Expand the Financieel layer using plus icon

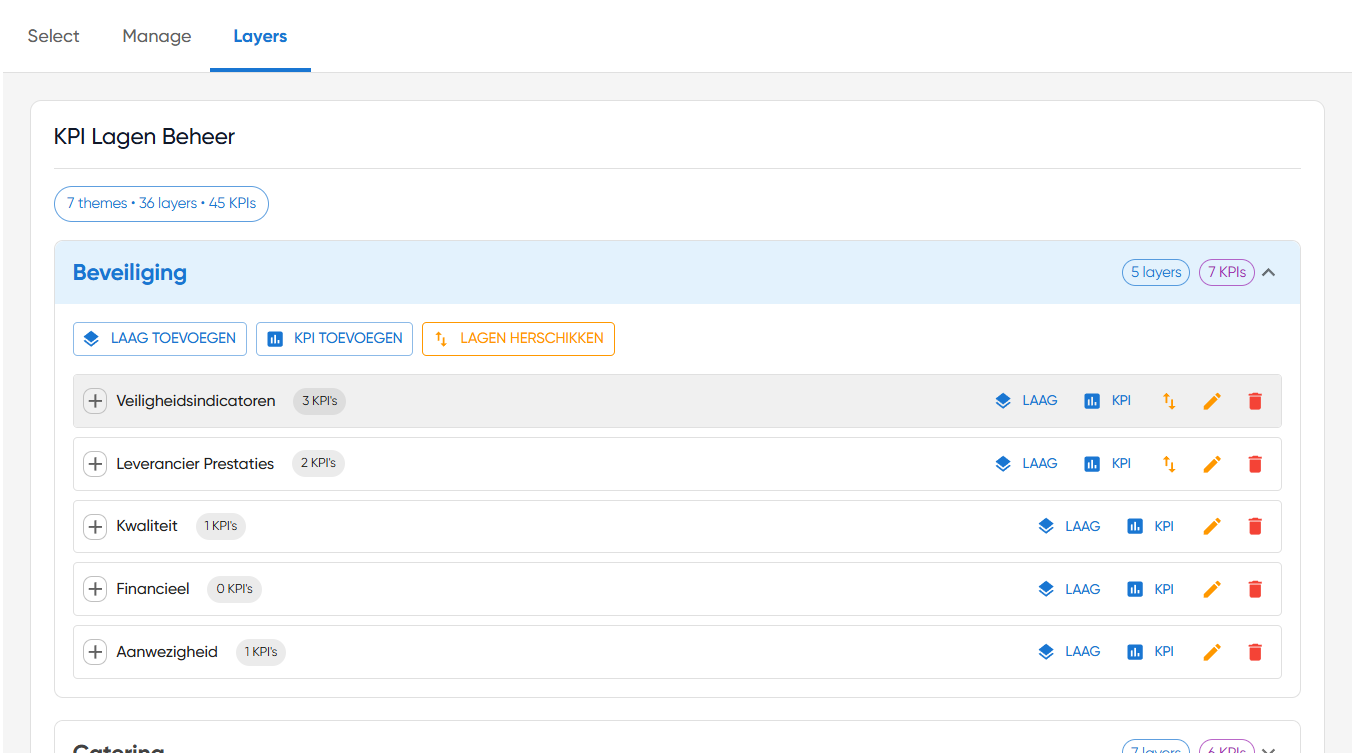[x=95, y=589]
